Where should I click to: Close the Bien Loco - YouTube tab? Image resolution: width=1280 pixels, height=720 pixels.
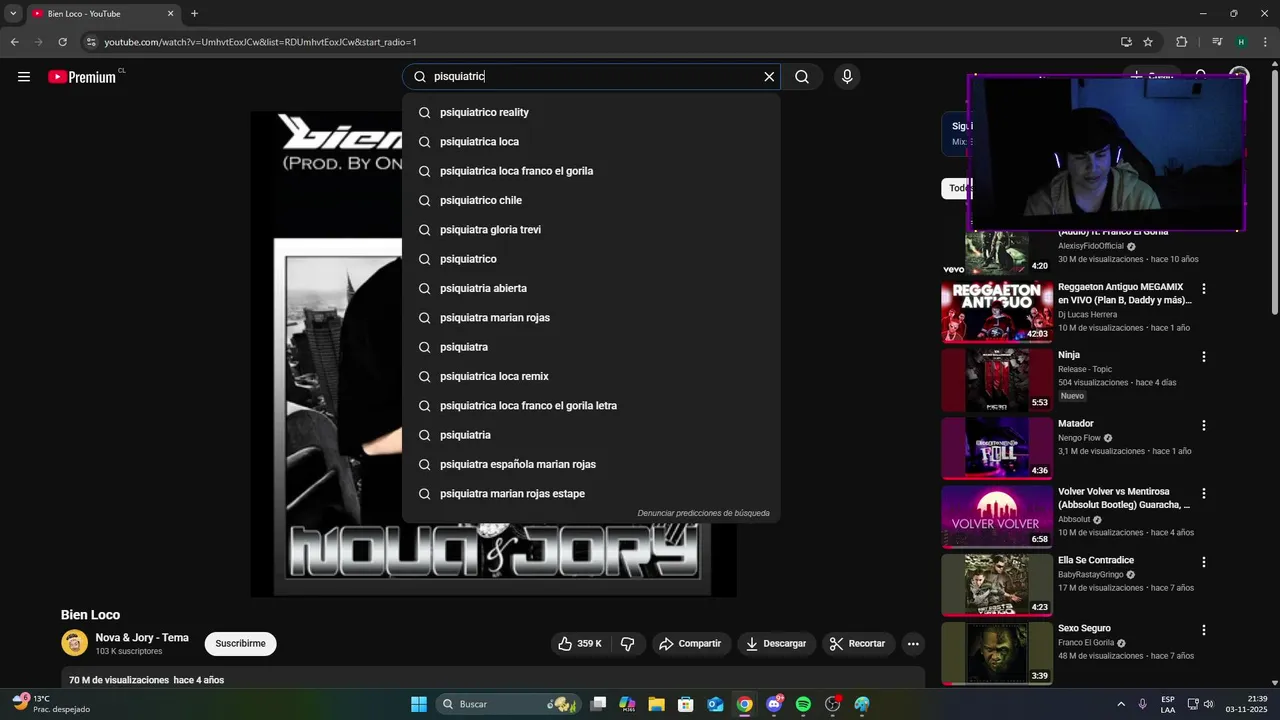pyautogui.click(x=171, y=14)
